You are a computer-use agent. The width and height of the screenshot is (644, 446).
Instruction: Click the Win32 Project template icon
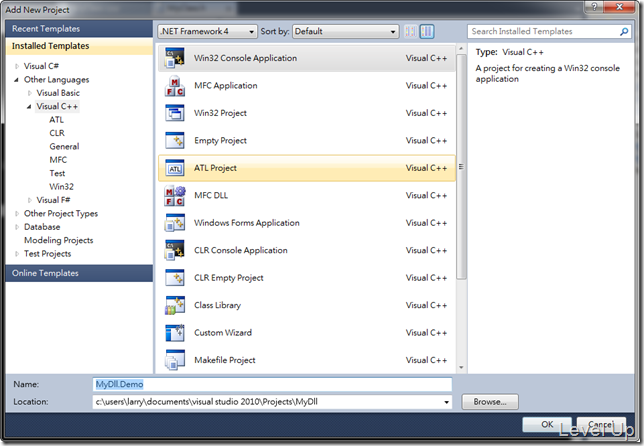coord(175,113)
